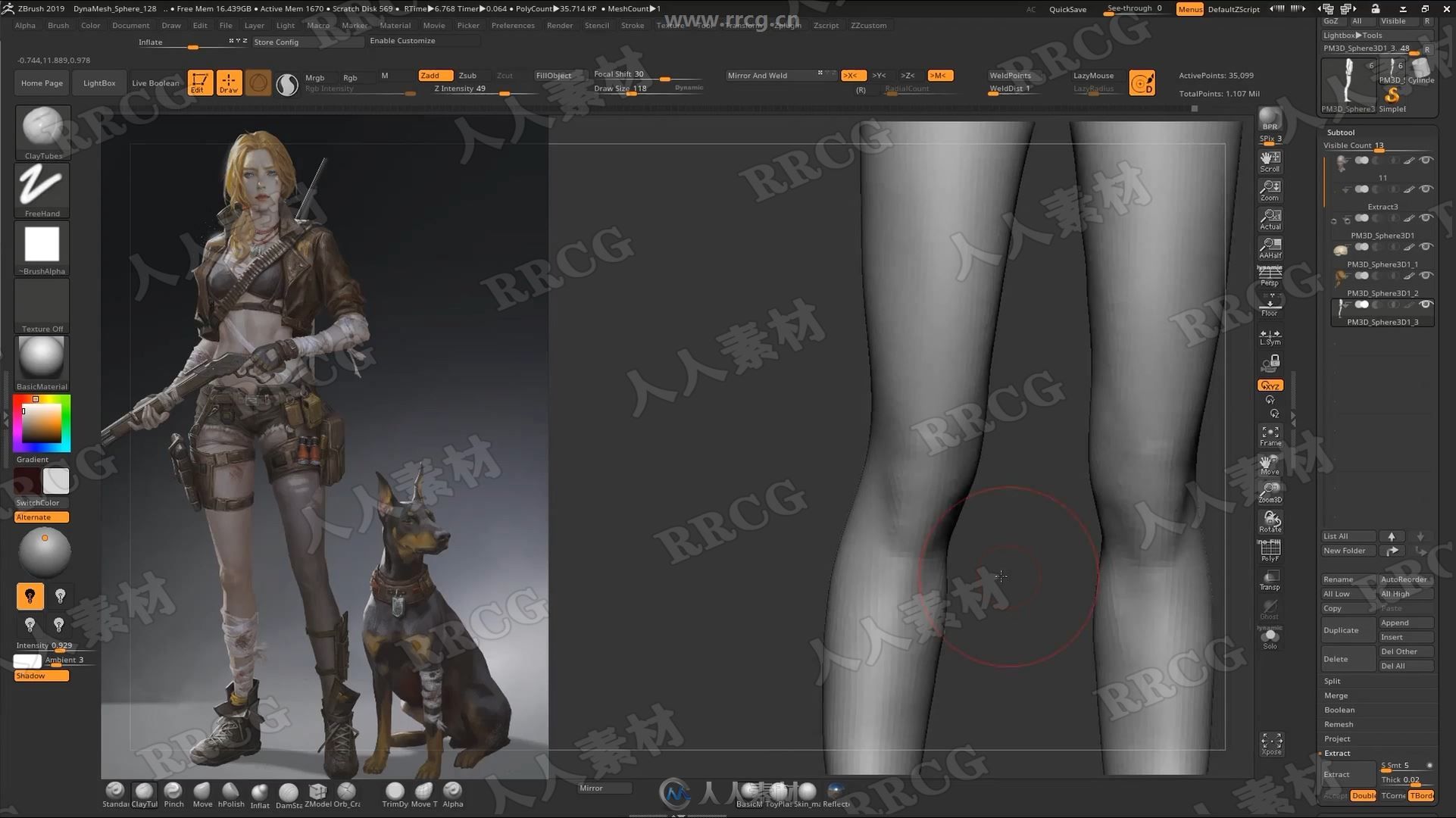Expand the Split section
The height and width of the screenshot is (818, 1456).
point(1333,682)
